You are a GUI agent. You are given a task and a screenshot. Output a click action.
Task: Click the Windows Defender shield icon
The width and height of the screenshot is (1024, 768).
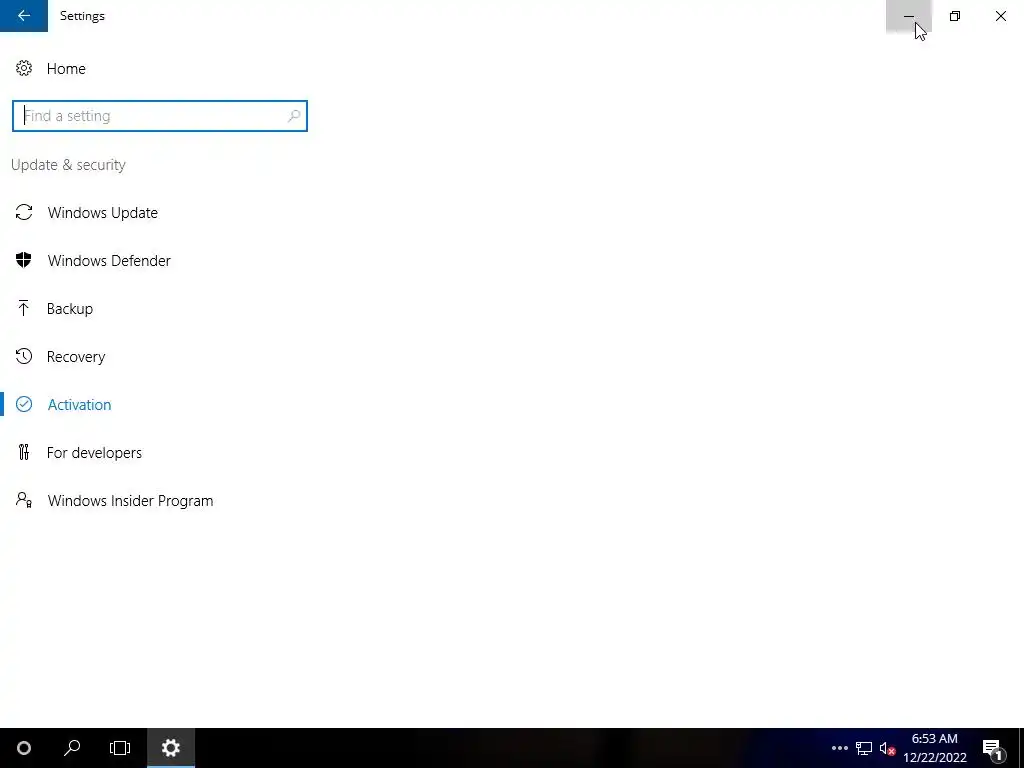click(24, 260)
